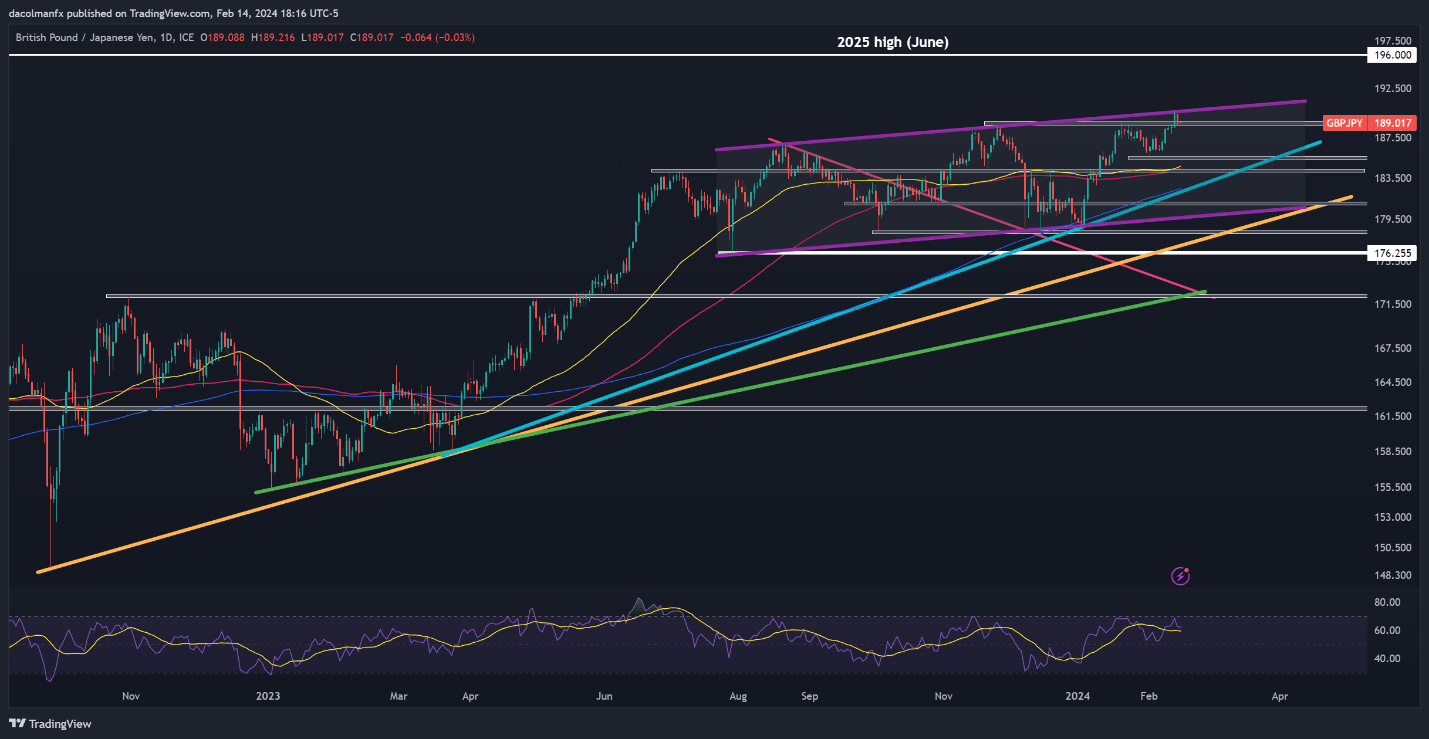Click the 179.500 price axis label

click(1392, 219)
